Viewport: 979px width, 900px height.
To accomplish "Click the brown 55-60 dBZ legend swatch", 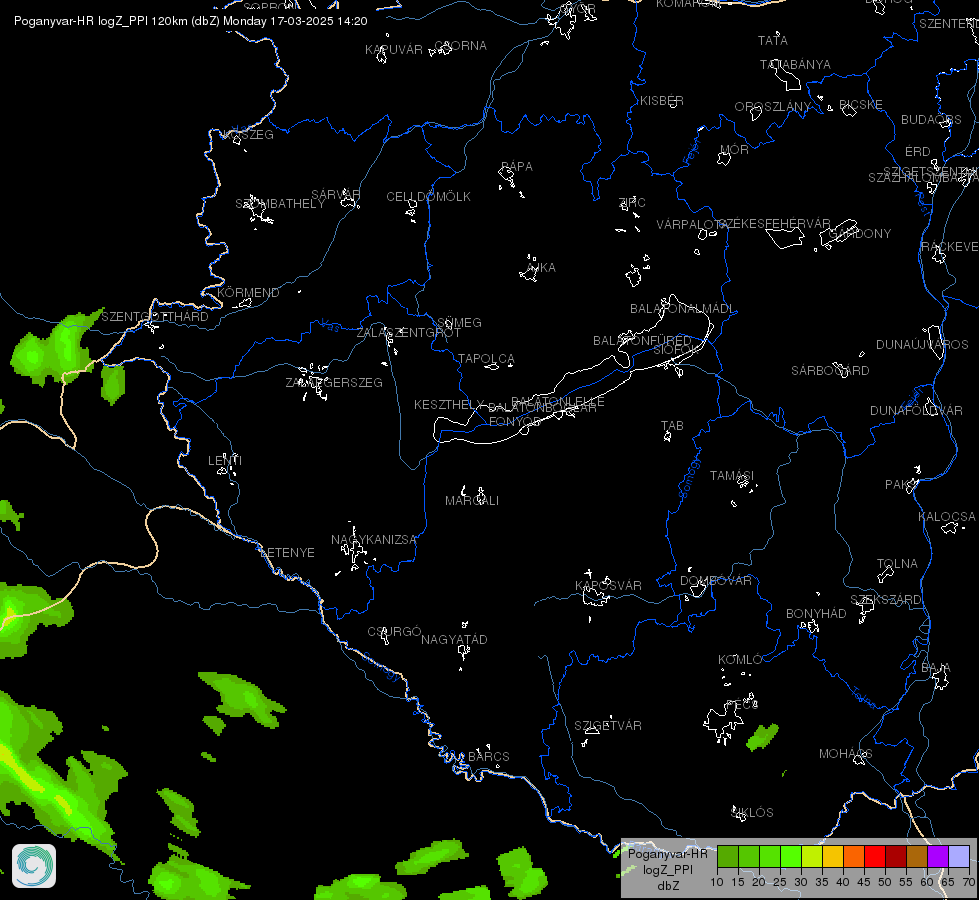I will coord(917,857).
